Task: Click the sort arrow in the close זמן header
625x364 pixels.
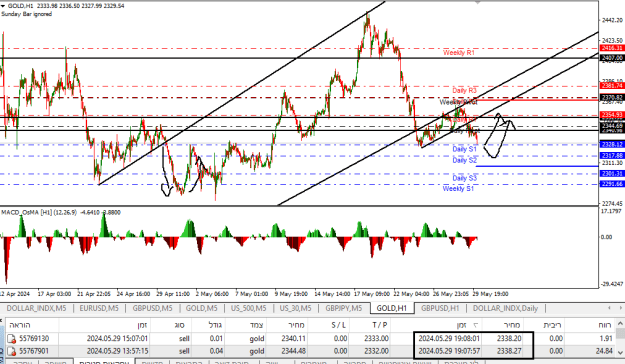Action: point(475,325)
